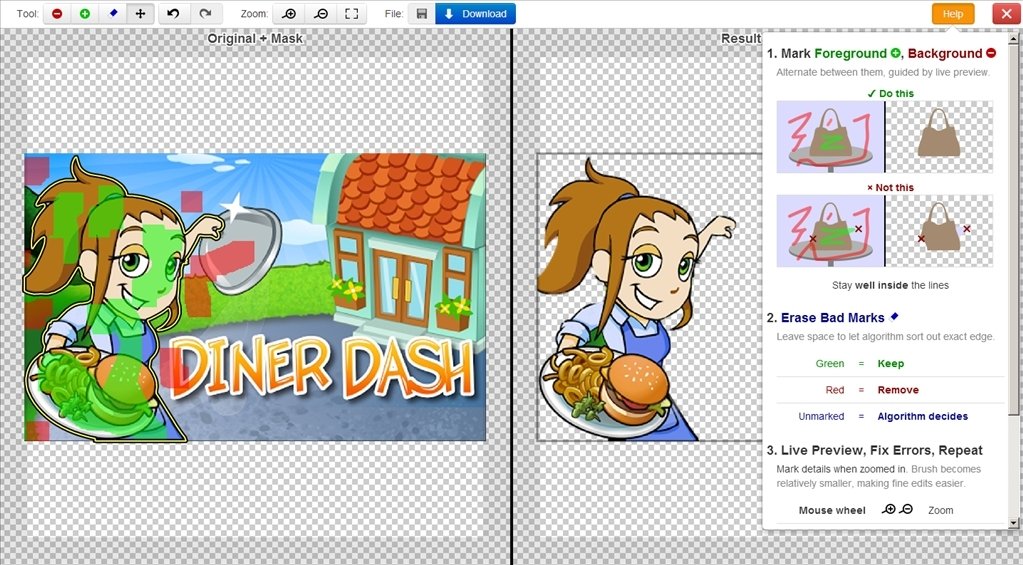
Task: Click the 'Mouse wheel' label
Action: tap(832, 510)
